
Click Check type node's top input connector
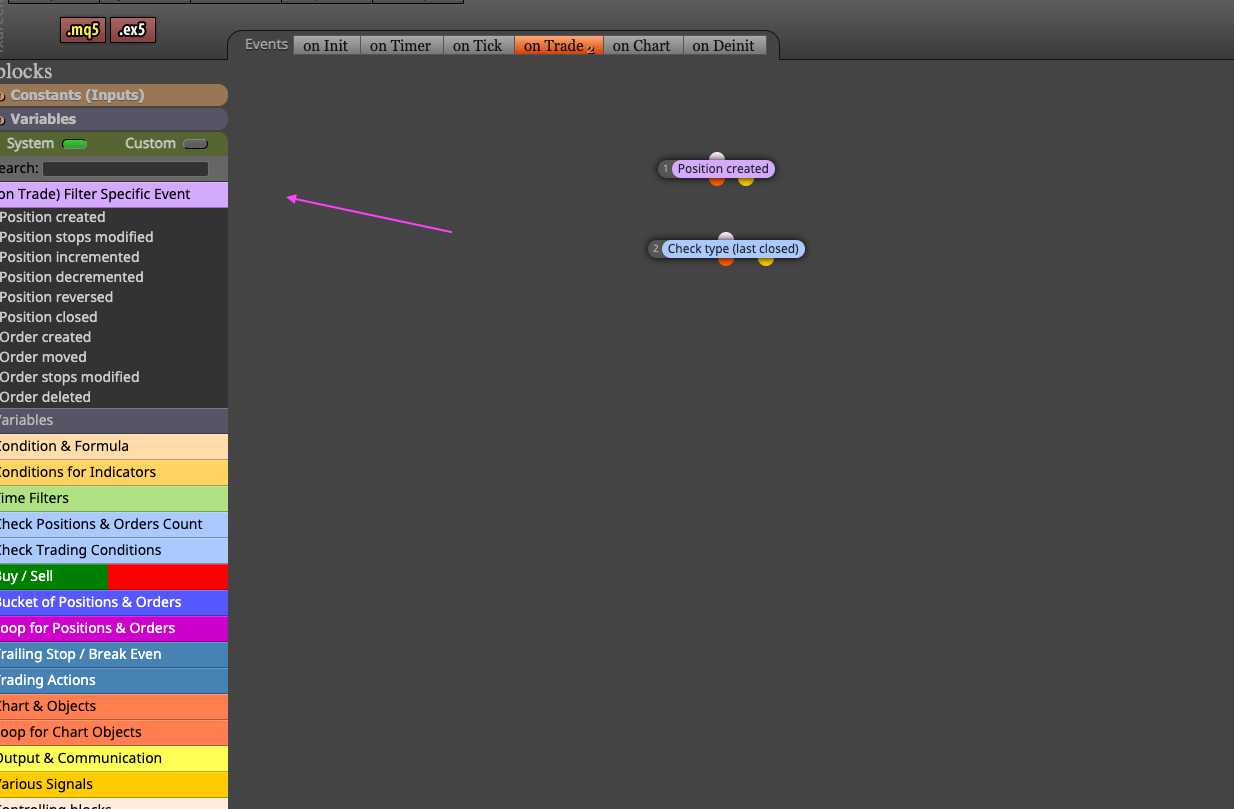tap(726, 238)
